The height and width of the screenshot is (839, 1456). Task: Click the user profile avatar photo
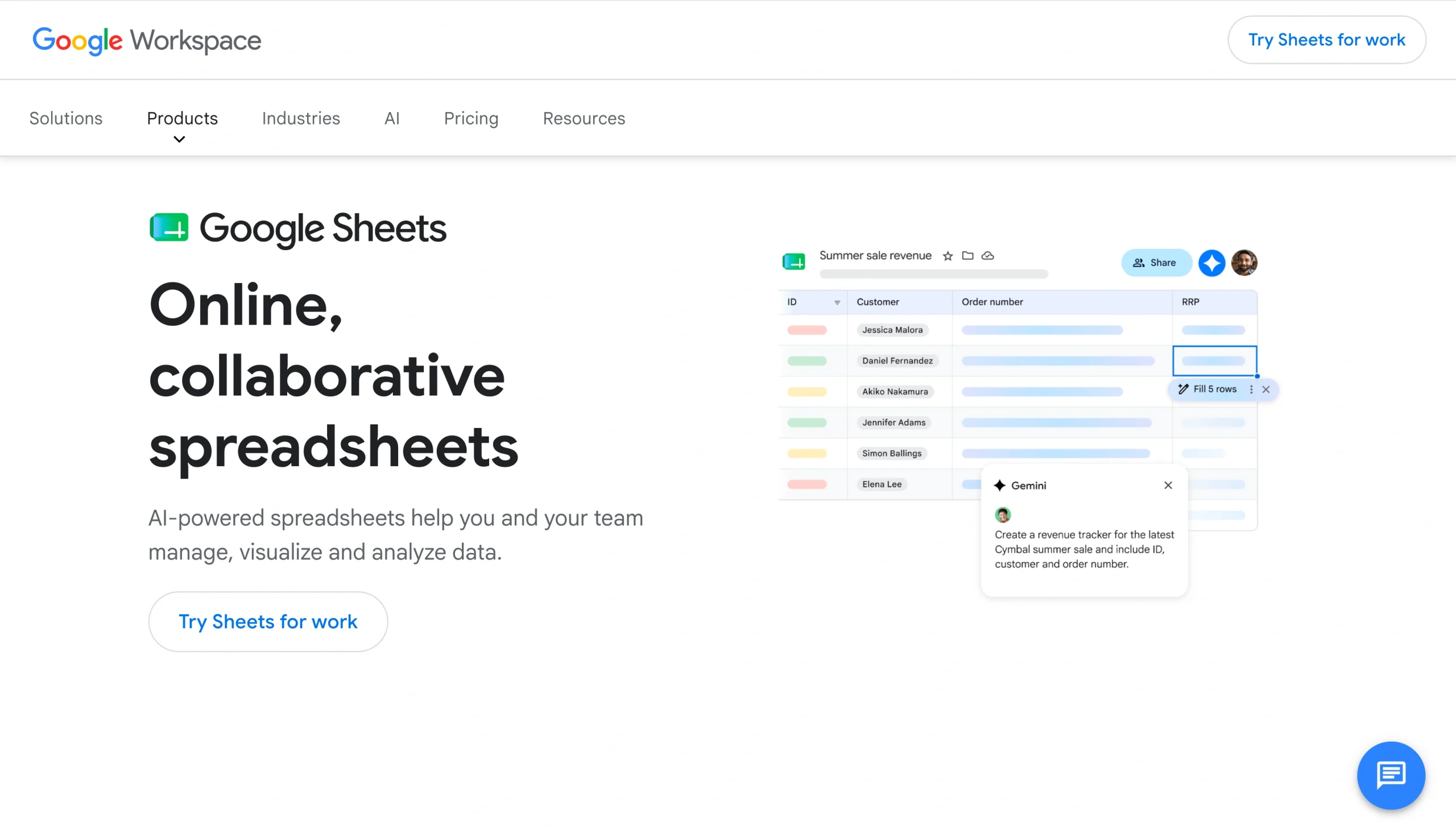pyautogui.click(x=1244, y=263)
